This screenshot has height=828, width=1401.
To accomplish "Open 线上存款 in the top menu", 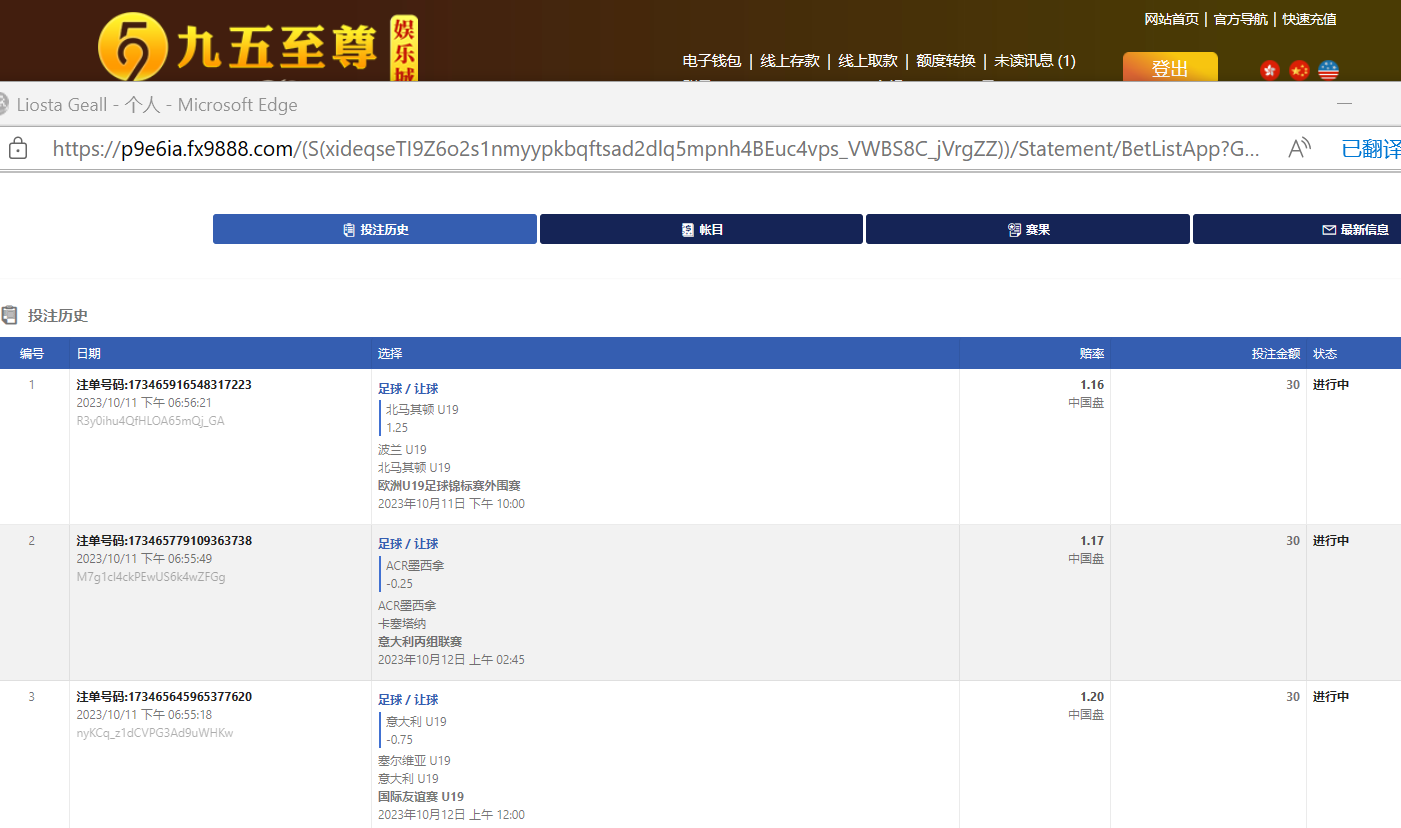I will [790, 61].
